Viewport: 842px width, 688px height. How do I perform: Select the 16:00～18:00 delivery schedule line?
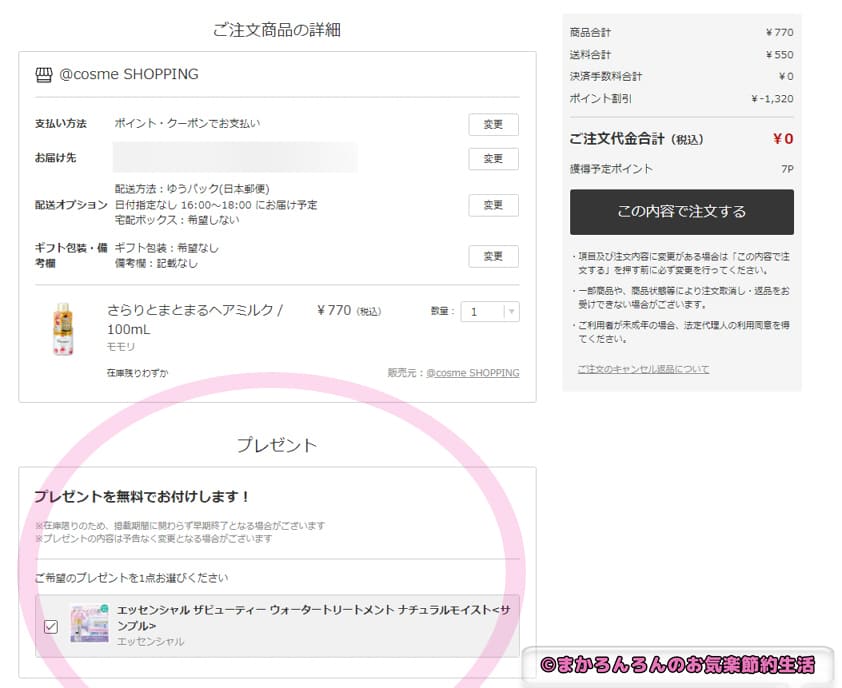point(216,205)
